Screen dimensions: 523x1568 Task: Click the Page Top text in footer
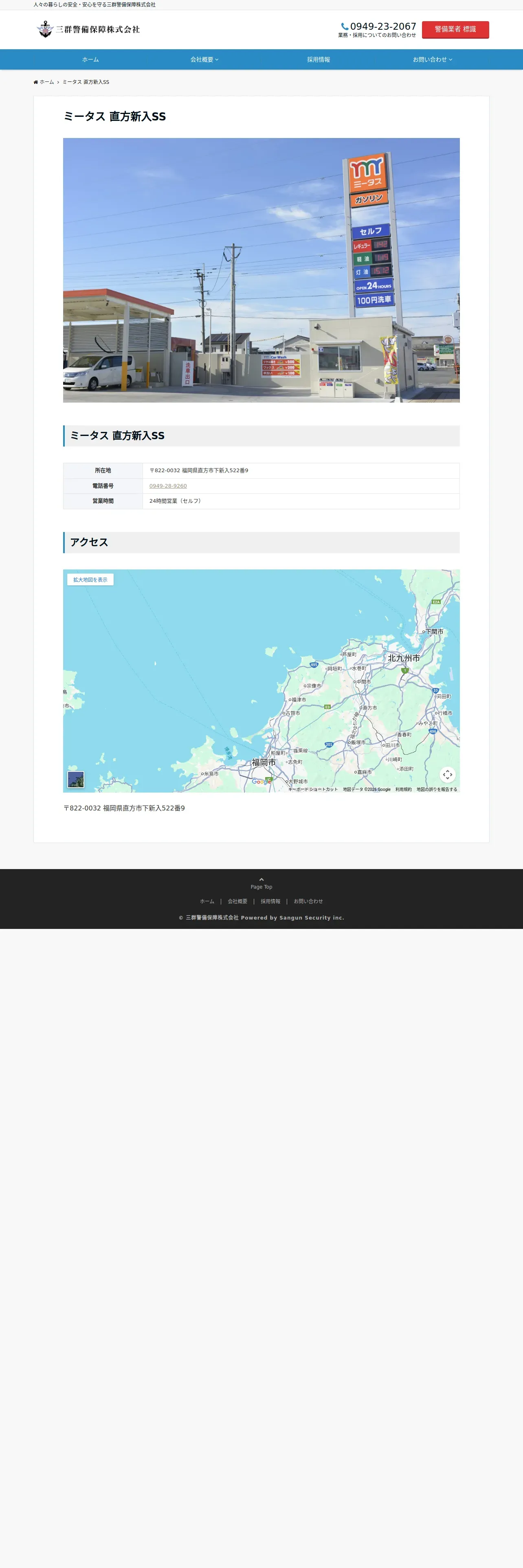(261, 887)
